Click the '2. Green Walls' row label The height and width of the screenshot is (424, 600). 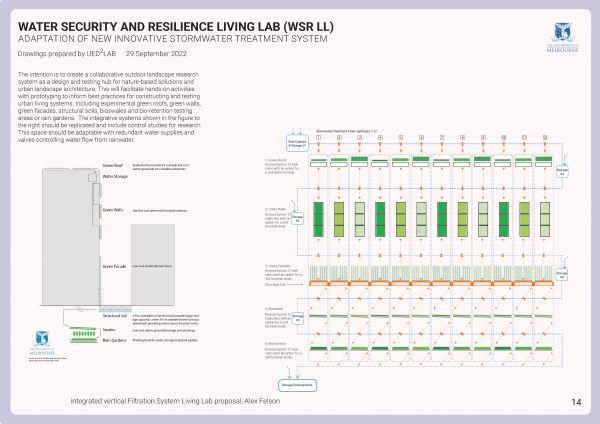click(x=276, y=209)
